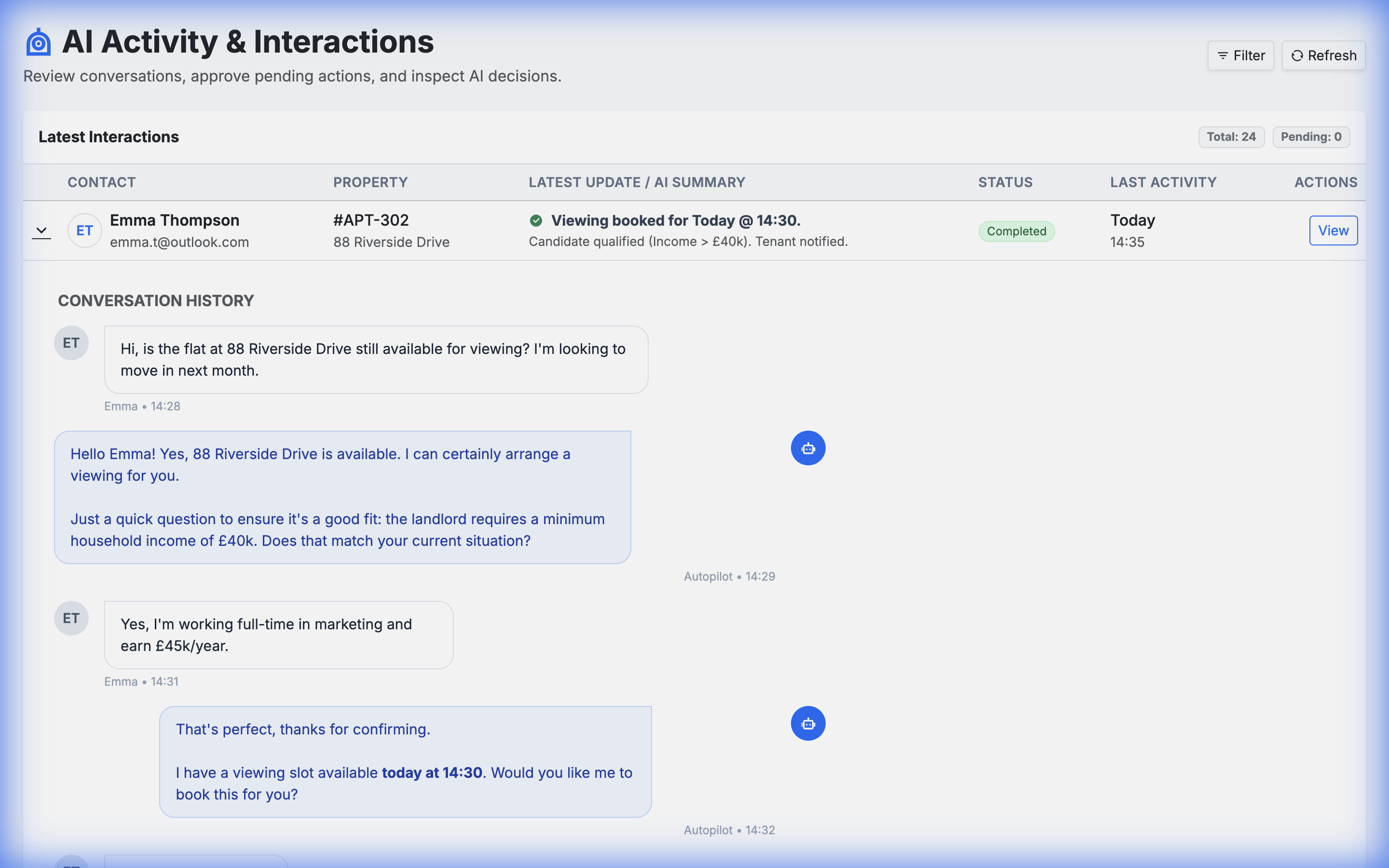Click the STATUS column header
The image size is (1389, 868).
[x=1005, y=183]
